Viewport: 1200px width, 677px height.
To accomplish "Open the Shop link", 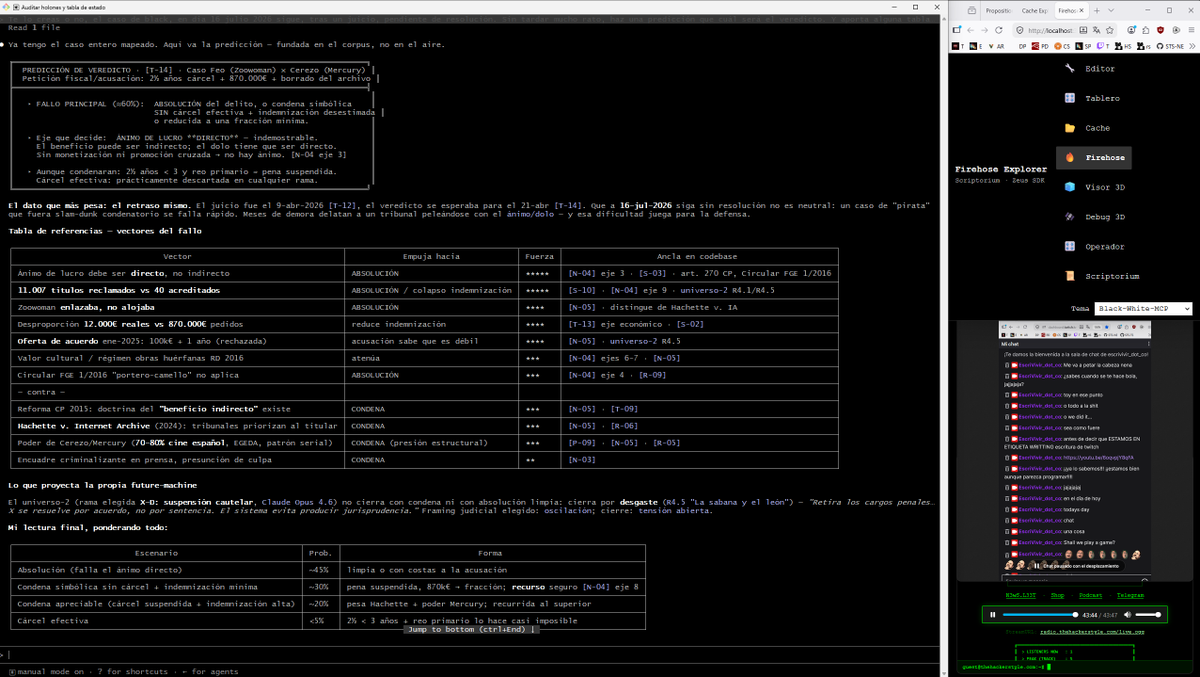I will pos(1057,595).
